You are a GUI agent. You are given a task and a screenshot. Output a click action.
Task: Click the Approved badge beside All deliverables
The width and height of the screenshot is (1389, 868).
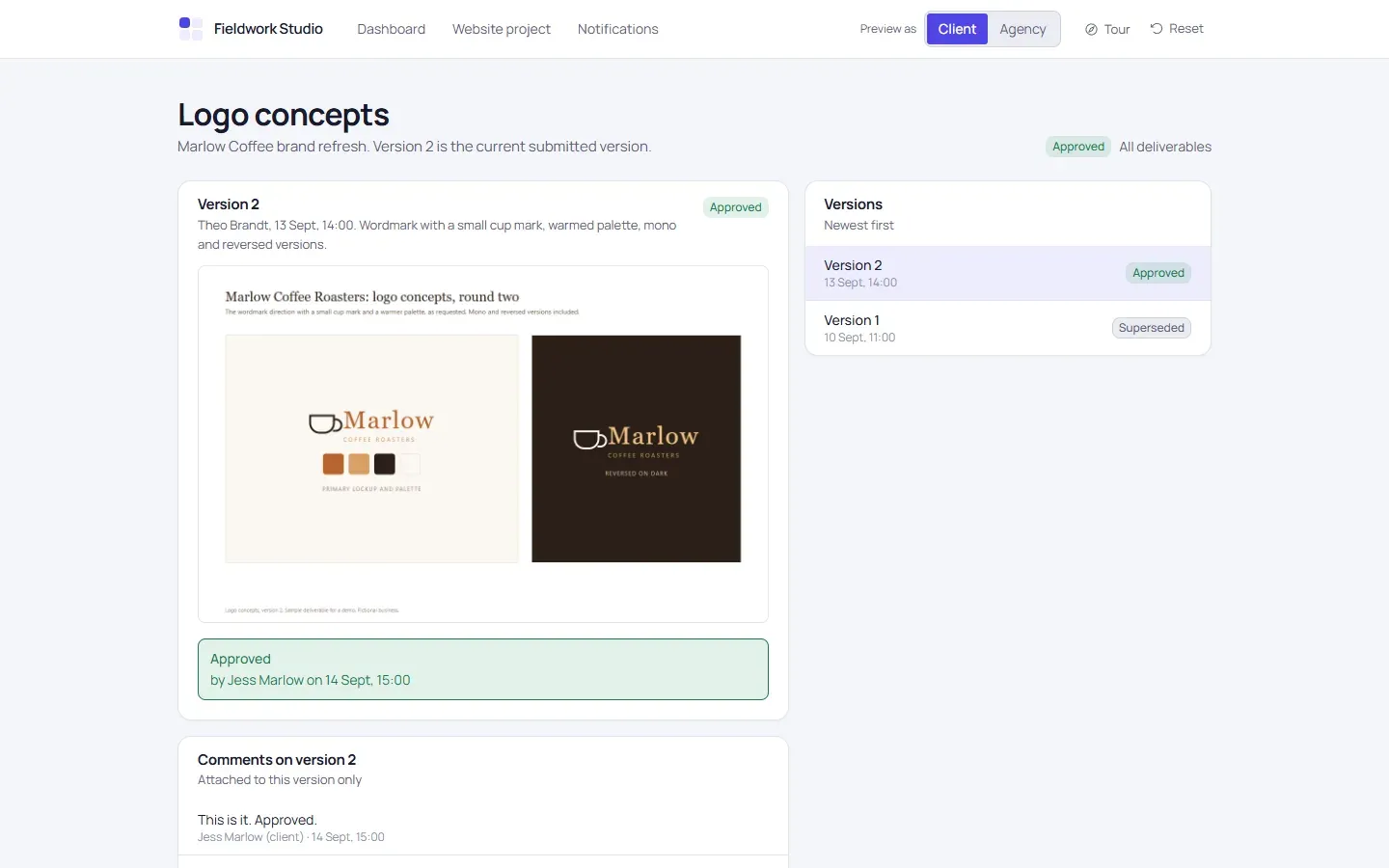coord(1078,147)
